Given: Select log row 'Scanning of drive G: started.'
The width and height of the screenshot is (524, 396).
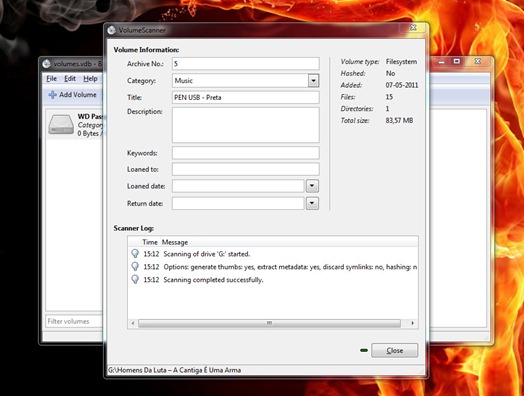Looking at the screenshot, I should (273, 254).
